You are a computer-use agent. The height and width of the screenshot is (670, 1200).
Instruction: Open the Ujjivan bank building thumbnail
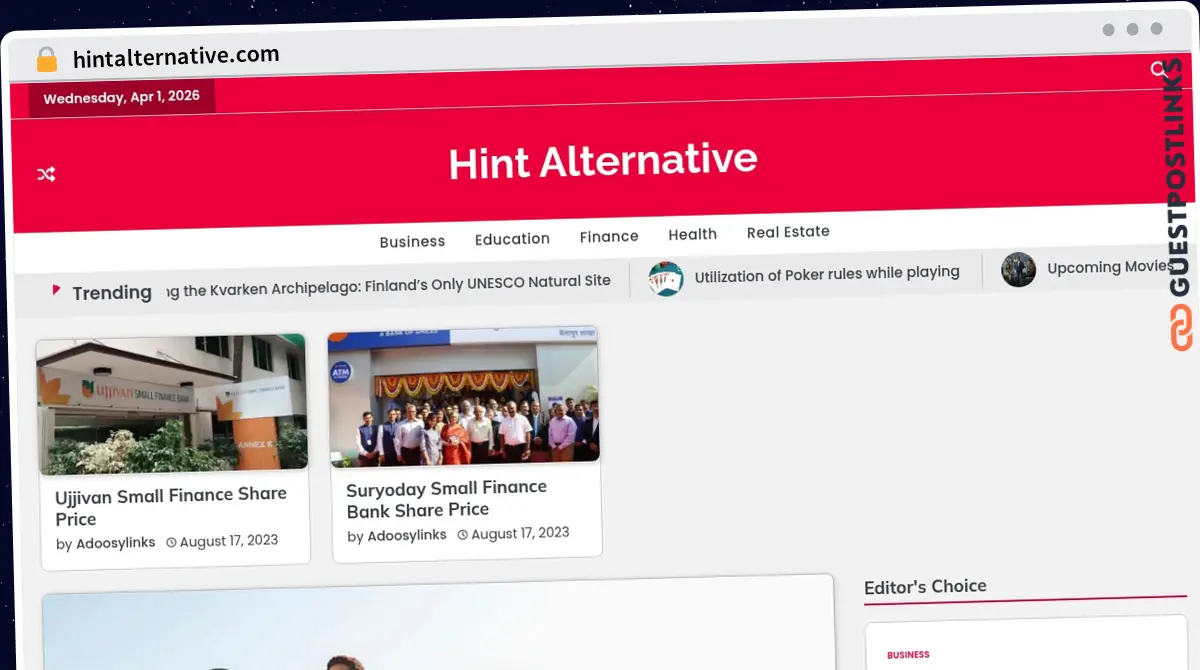pyautogui.click(x=172, y=403)
